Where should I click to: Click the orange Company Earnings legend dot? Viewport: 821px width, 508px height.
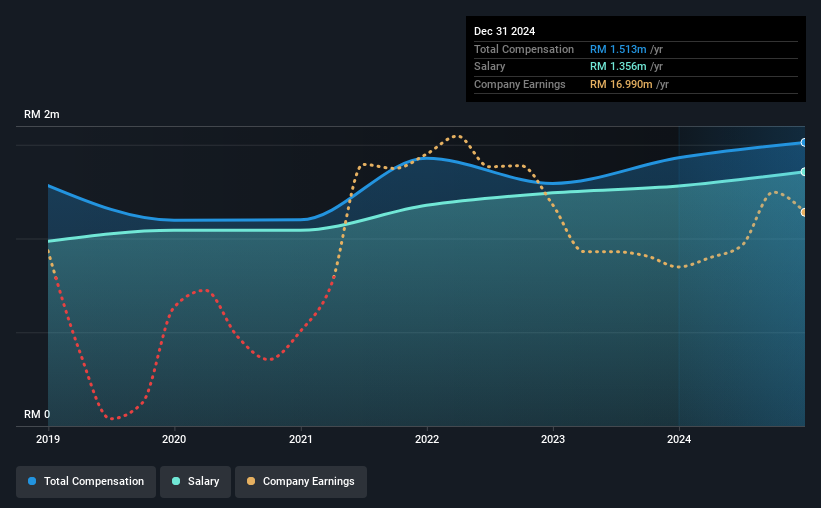click(x=251, y=481)
